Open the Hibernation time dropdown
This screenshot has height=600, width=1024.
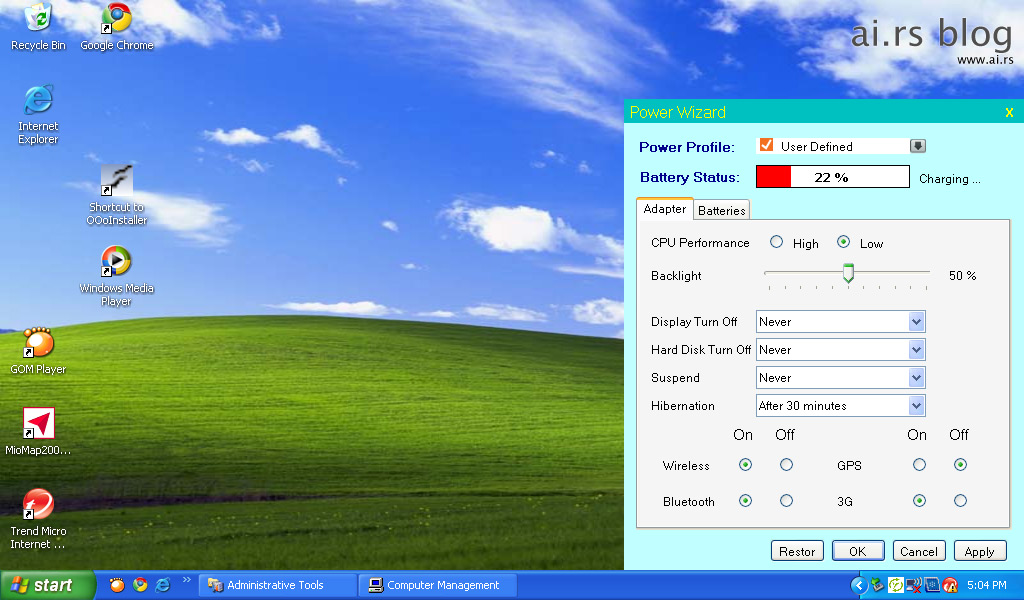916,406
